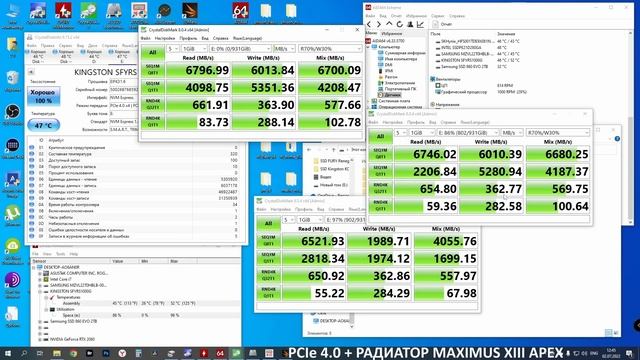This screenshot has height=360, width=640.
Task: Select the OBS Studio desktop shortcut
Action: point(13,114)
